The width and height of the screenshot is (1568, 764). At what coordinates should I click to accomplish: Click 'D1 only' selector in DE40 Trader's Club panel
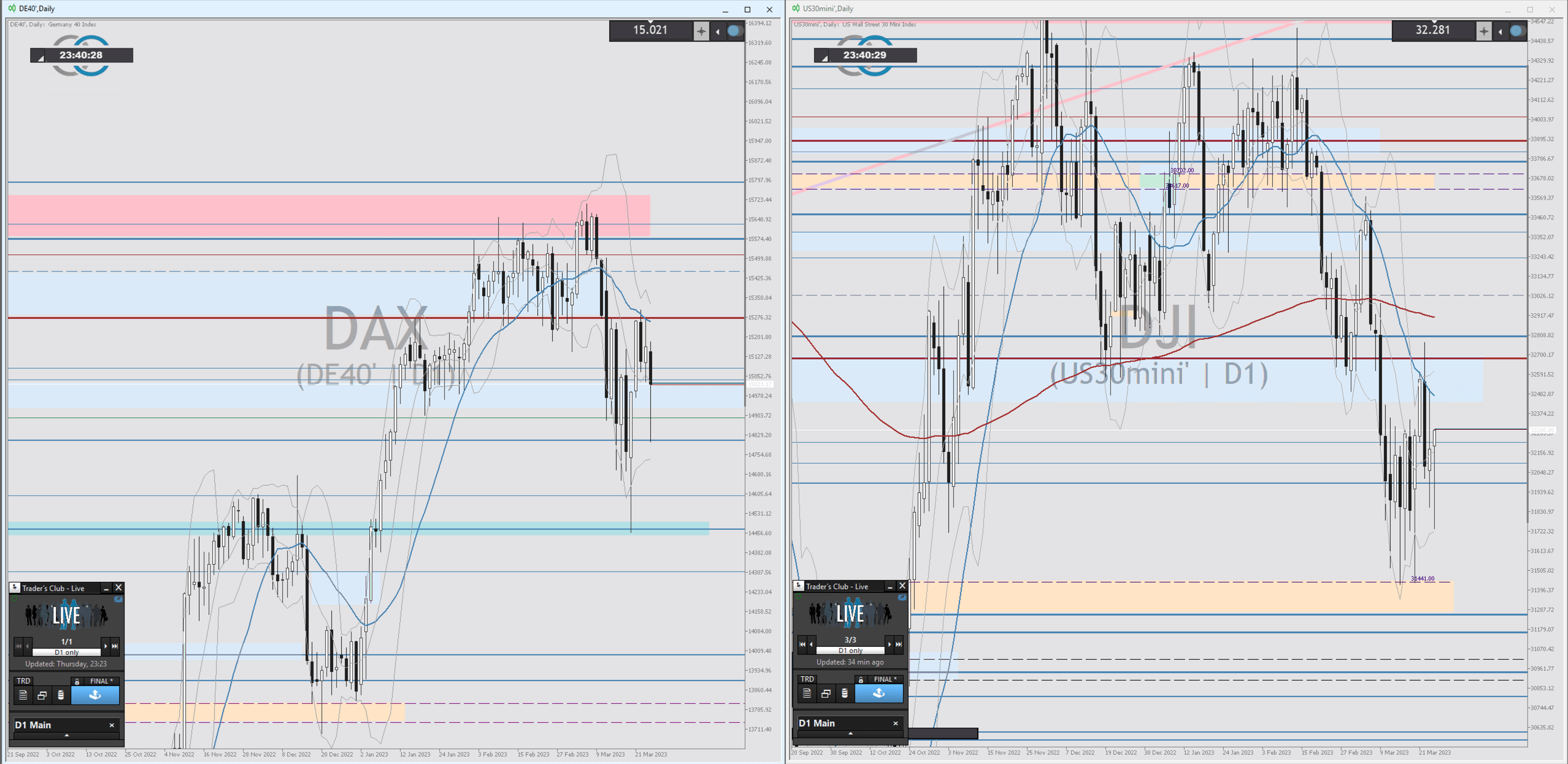(x=66, y=652)
